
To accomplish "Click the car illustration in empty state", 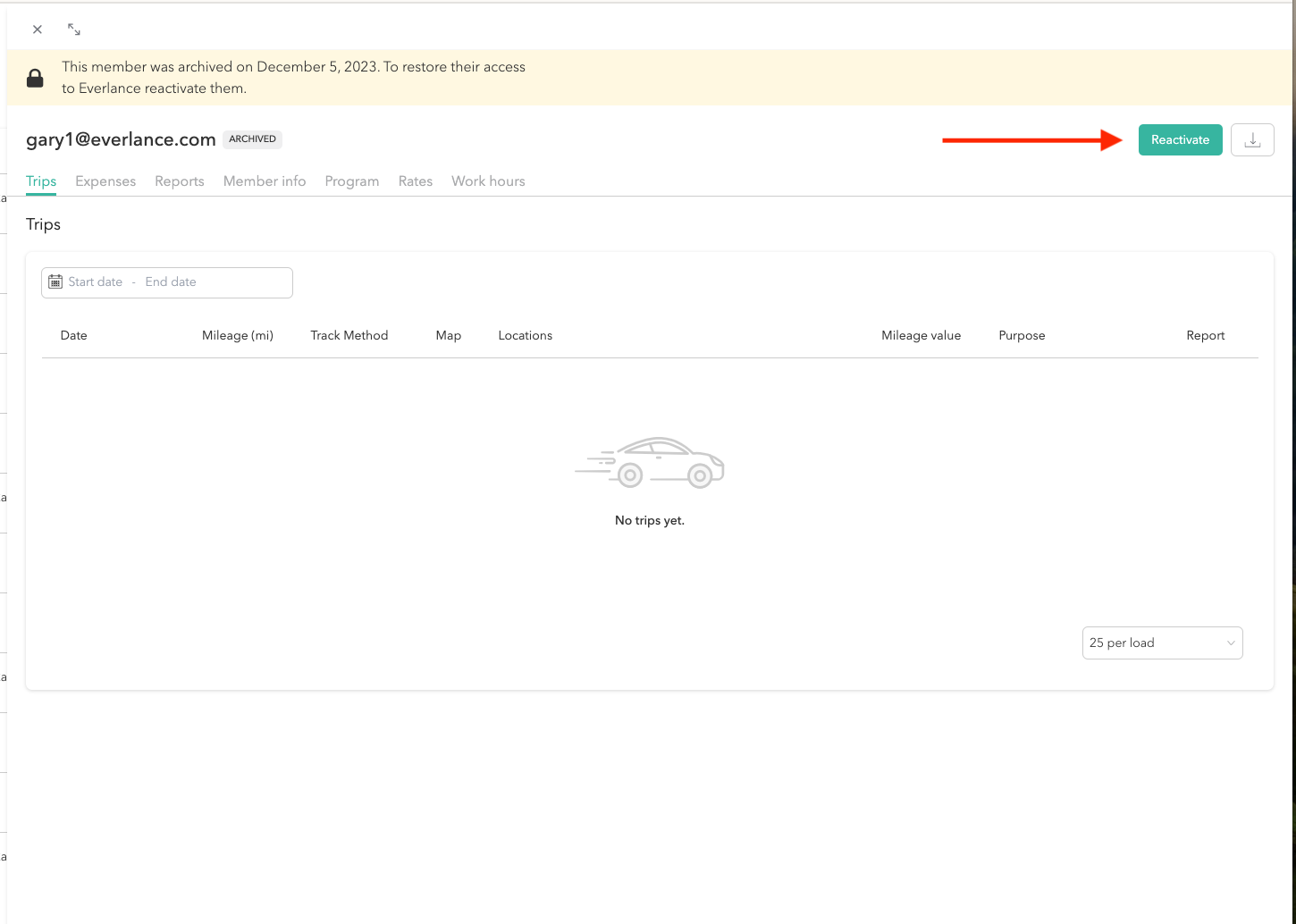I will [x=650, y=462].
